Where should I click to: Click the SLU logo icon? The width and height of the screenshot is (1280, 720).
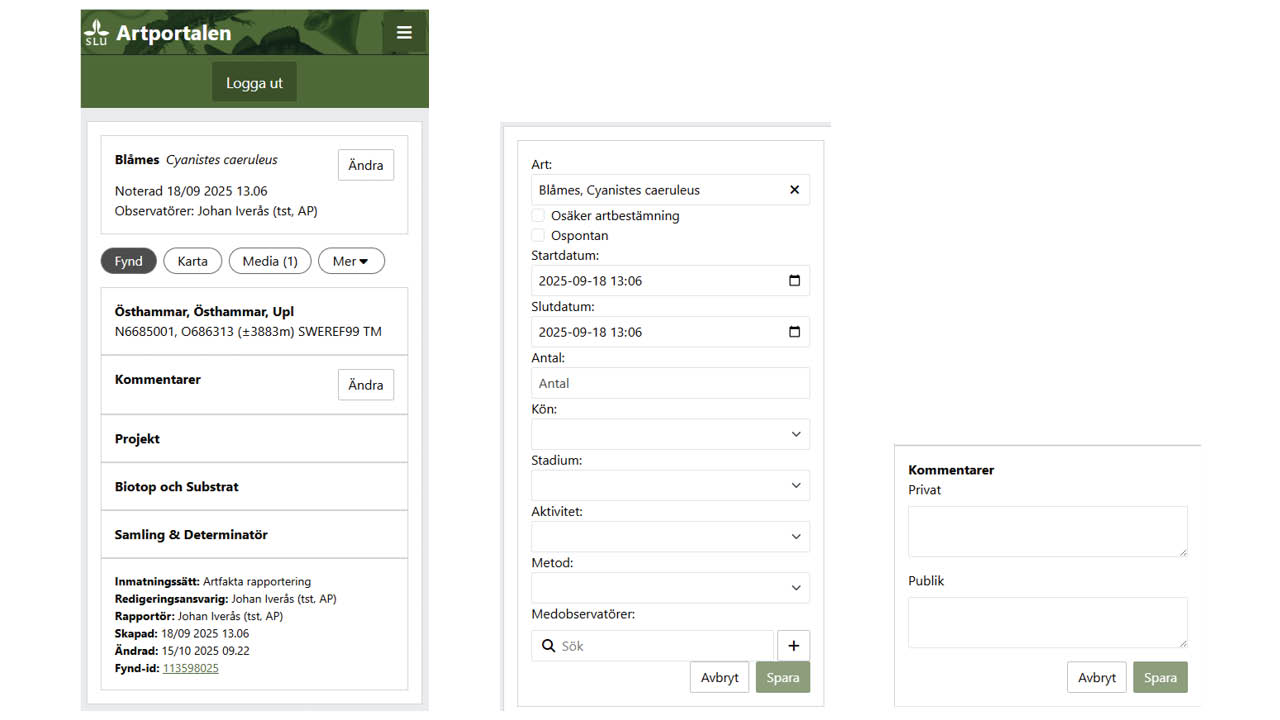coord(96,33)
